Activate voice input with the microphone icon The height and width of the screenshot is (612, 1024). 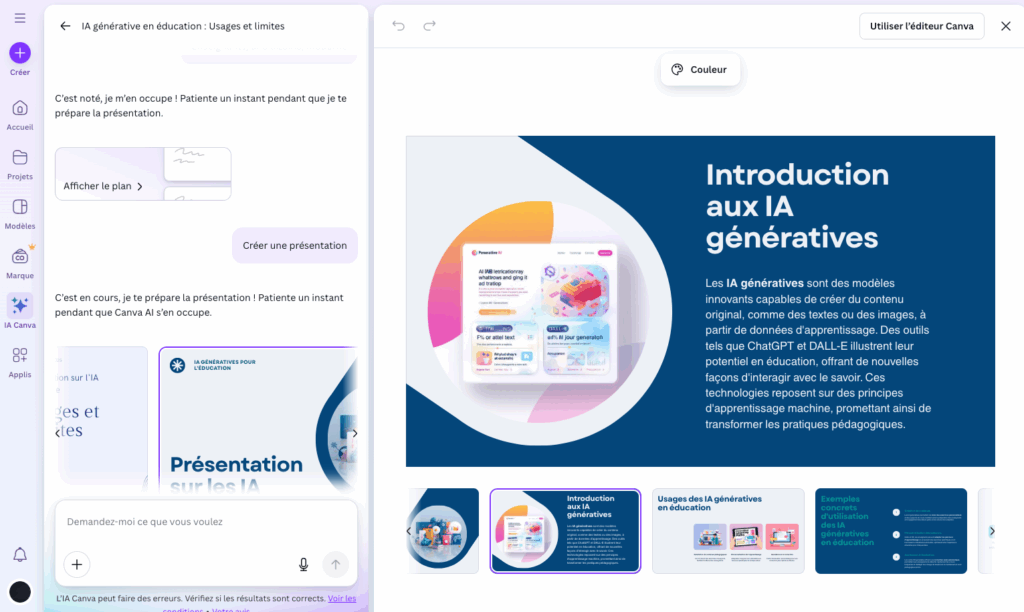coord(303,564)
